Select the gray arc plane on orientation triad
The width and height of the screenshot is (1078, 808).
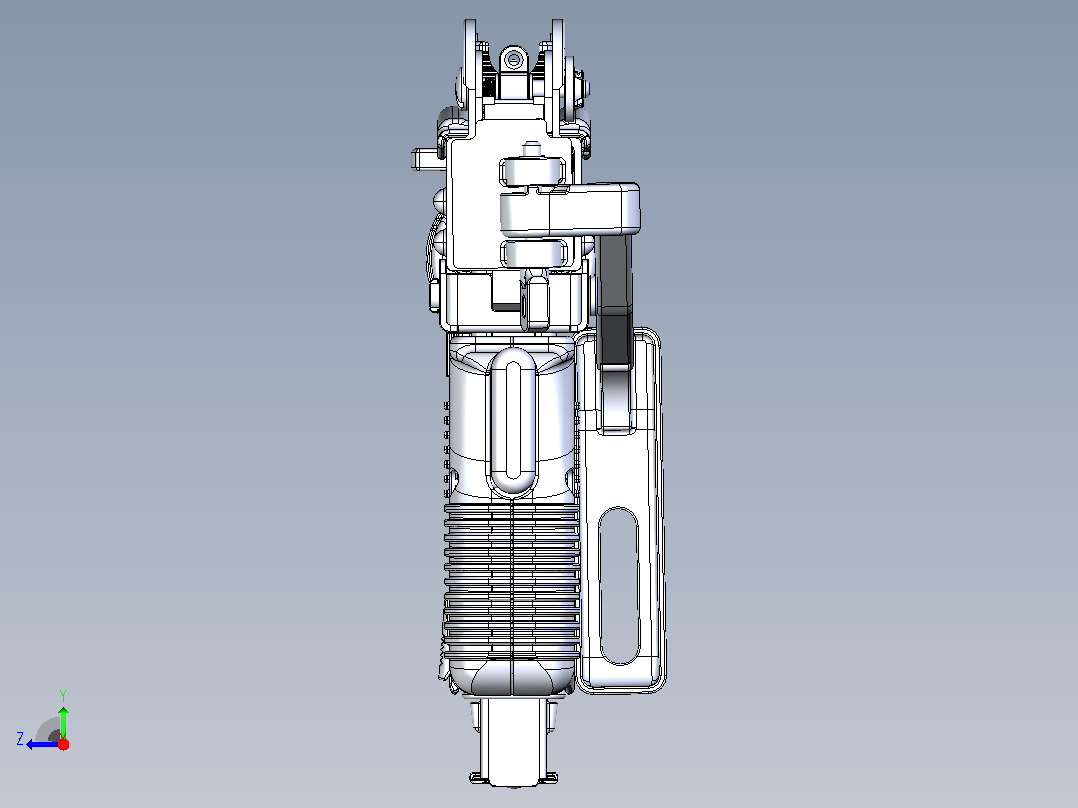48,730
